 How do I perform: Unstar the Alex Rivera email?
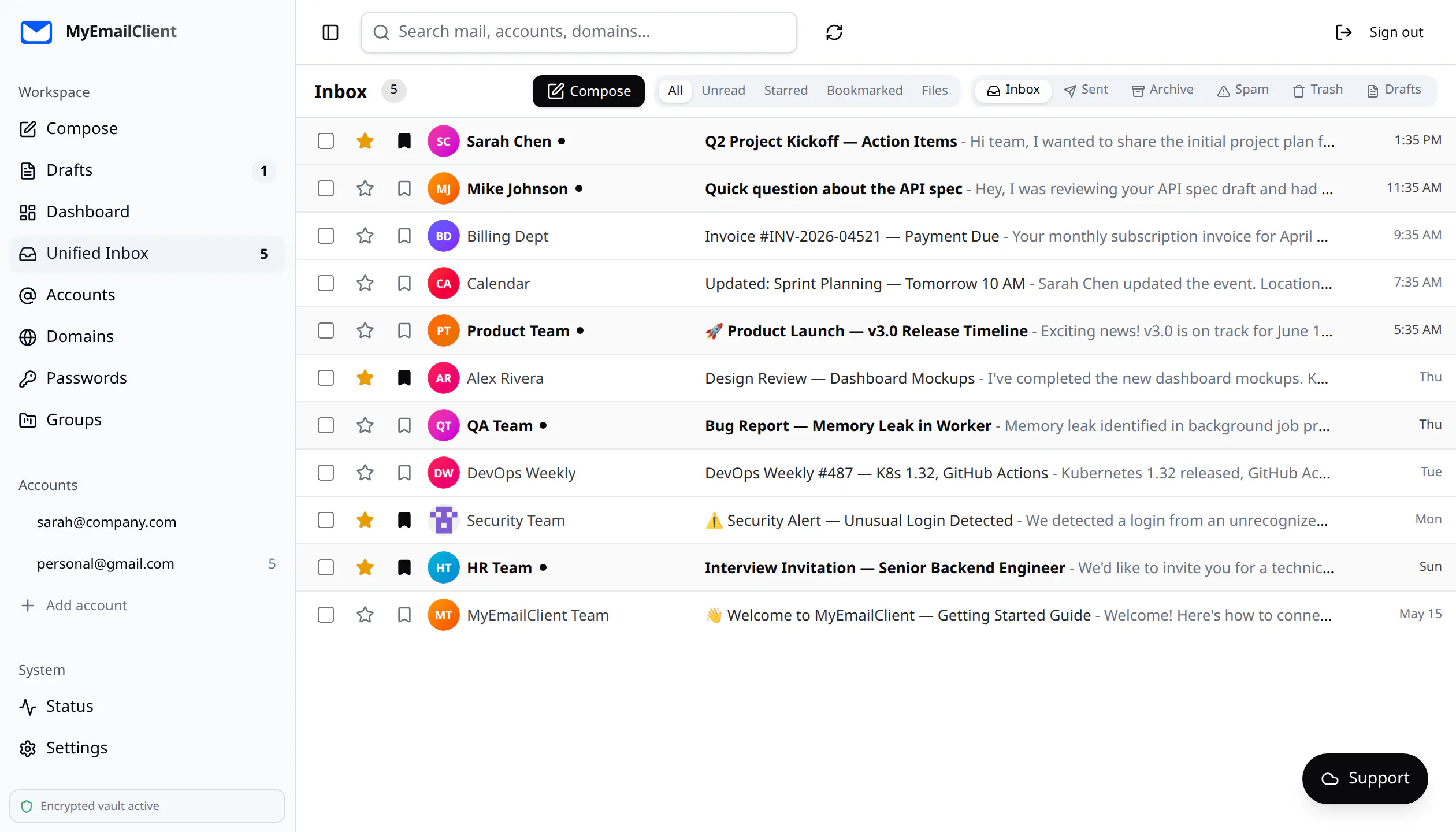point(365,378)
